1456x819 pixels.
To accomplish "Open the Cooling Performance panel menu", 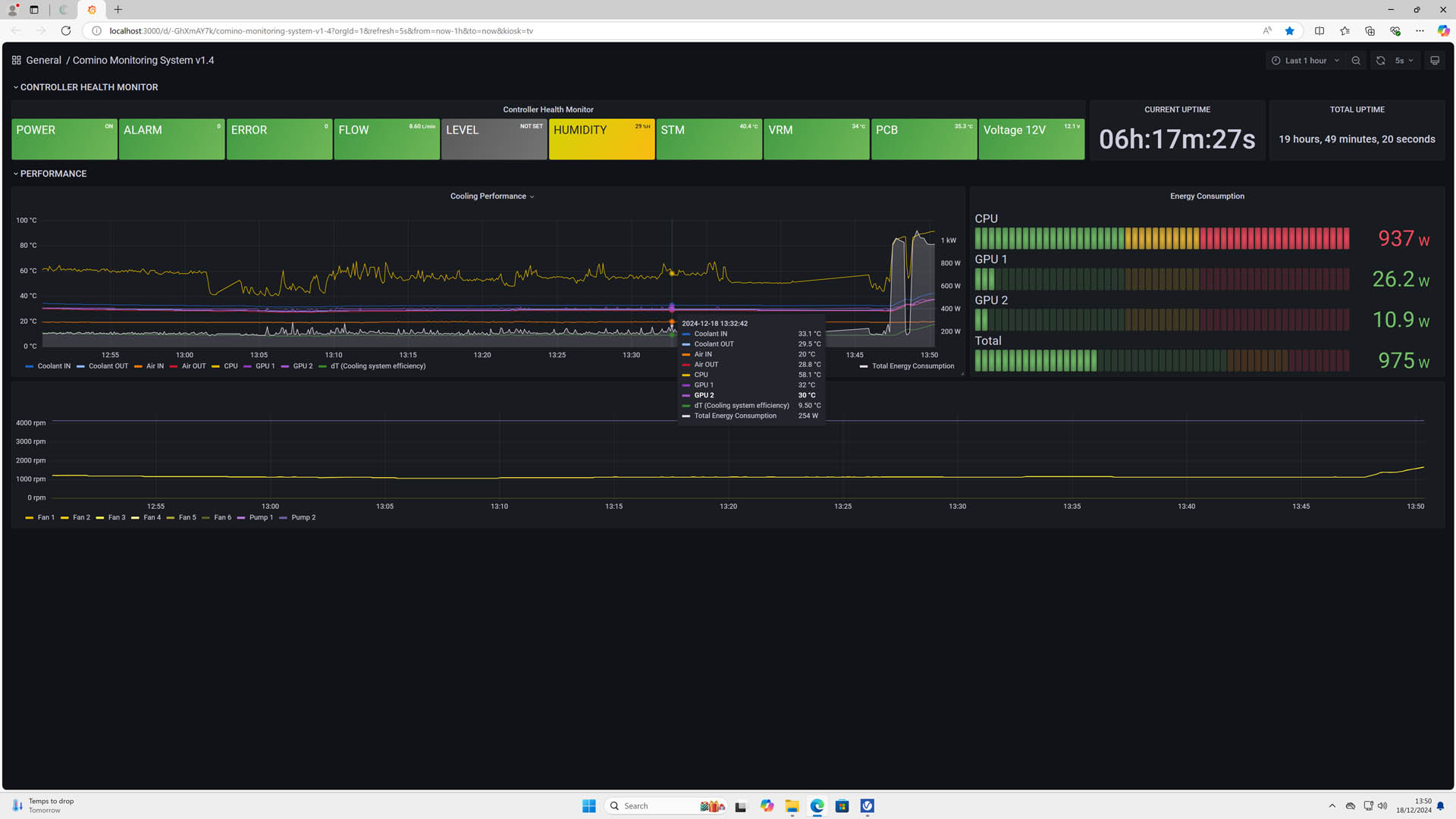I will (492, 196).
